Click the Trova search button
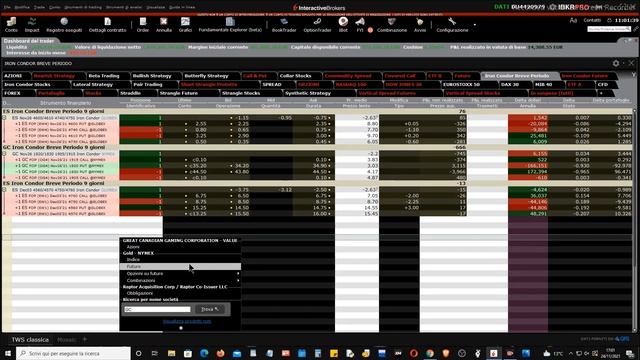Image resolution: width=640 pixels, height=360 pixels. (210, 309)
